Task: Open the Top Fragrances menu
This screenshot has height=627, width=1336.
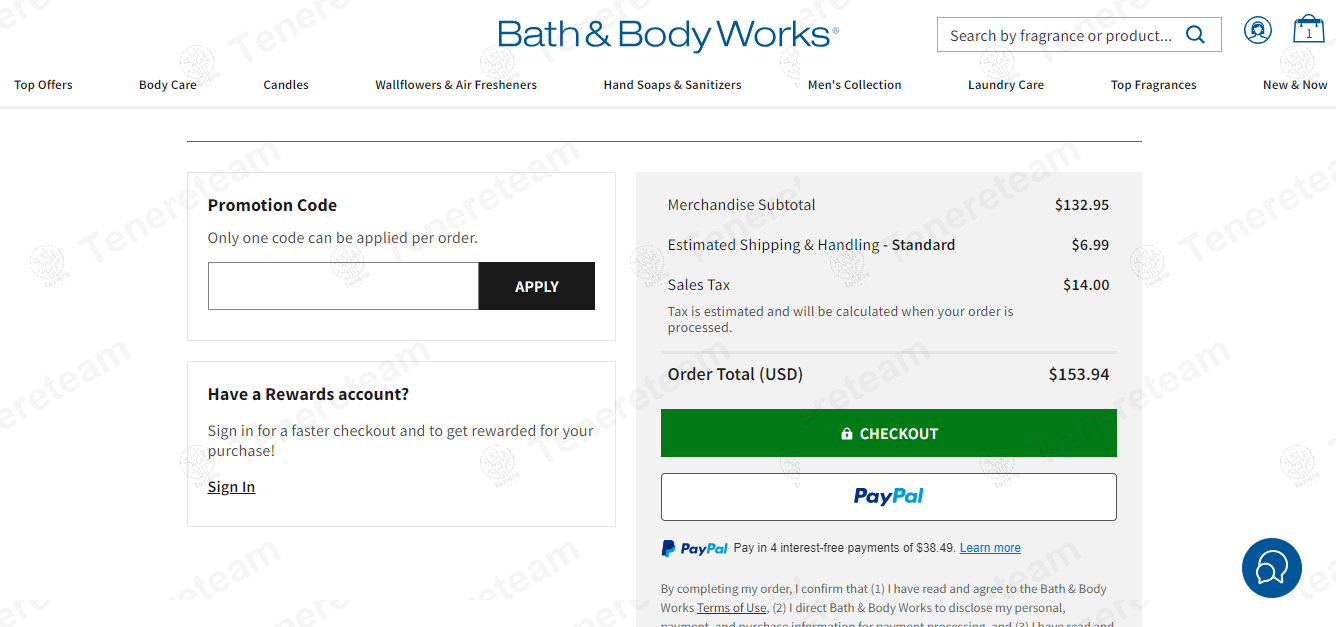Action: click(1153, 85)
